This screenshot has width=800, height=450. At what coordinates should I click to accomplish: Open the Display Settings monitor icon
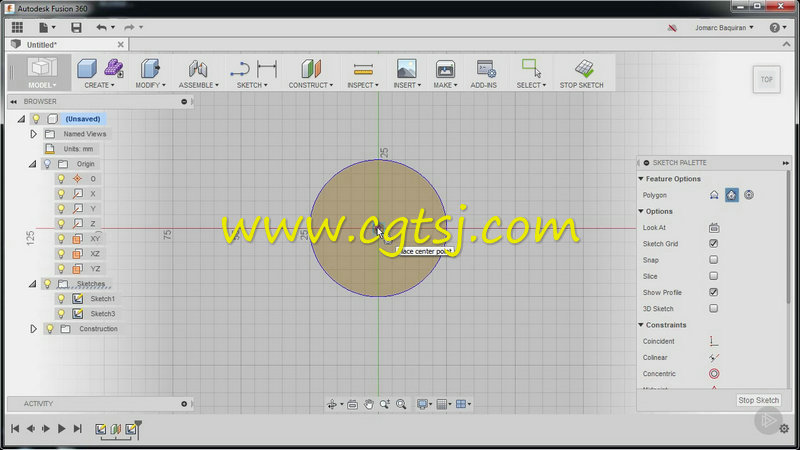[422, 404]
